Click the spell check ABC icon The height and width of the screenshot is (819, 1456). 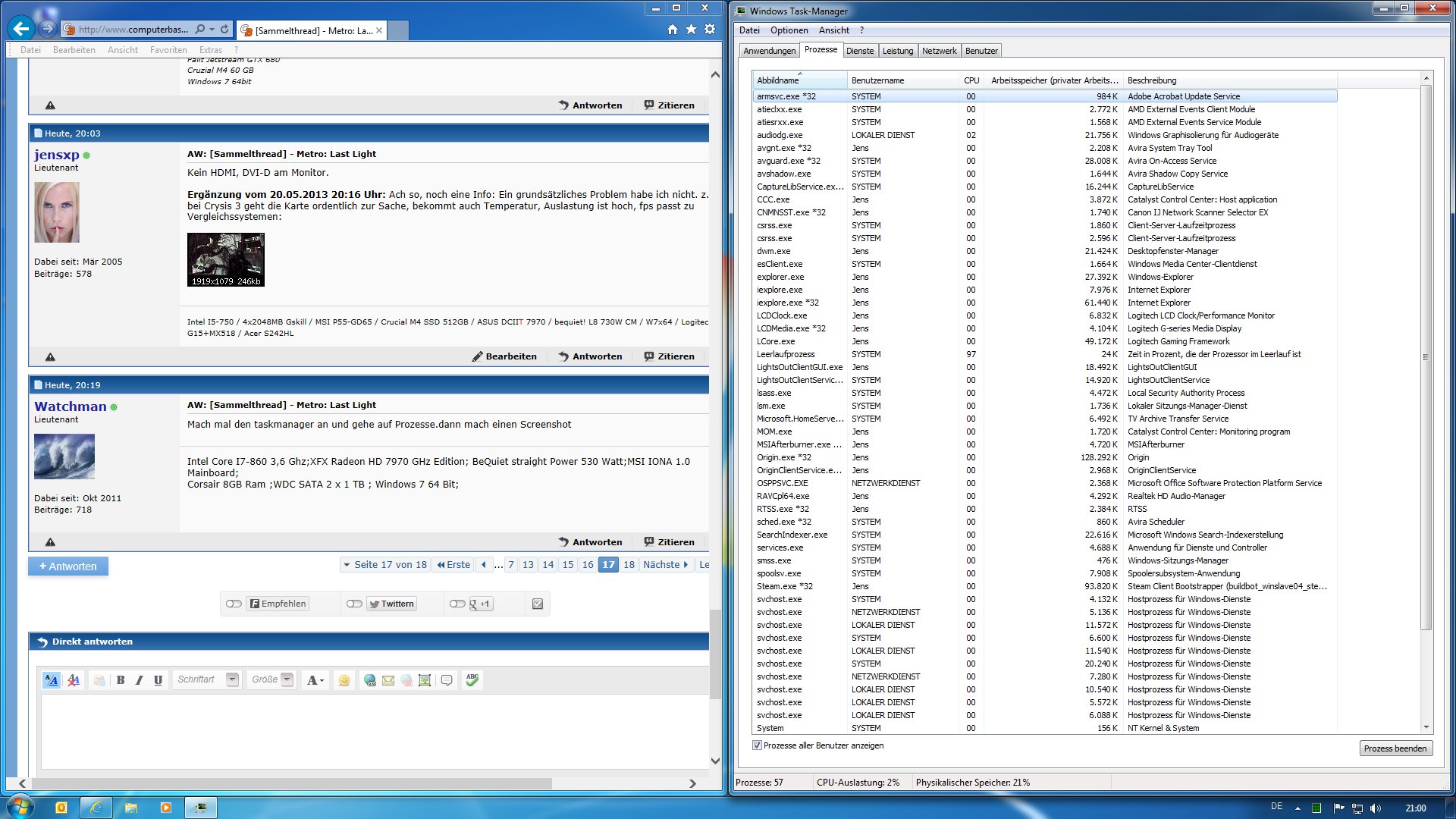pyautogui.click(x=472, y=680)
